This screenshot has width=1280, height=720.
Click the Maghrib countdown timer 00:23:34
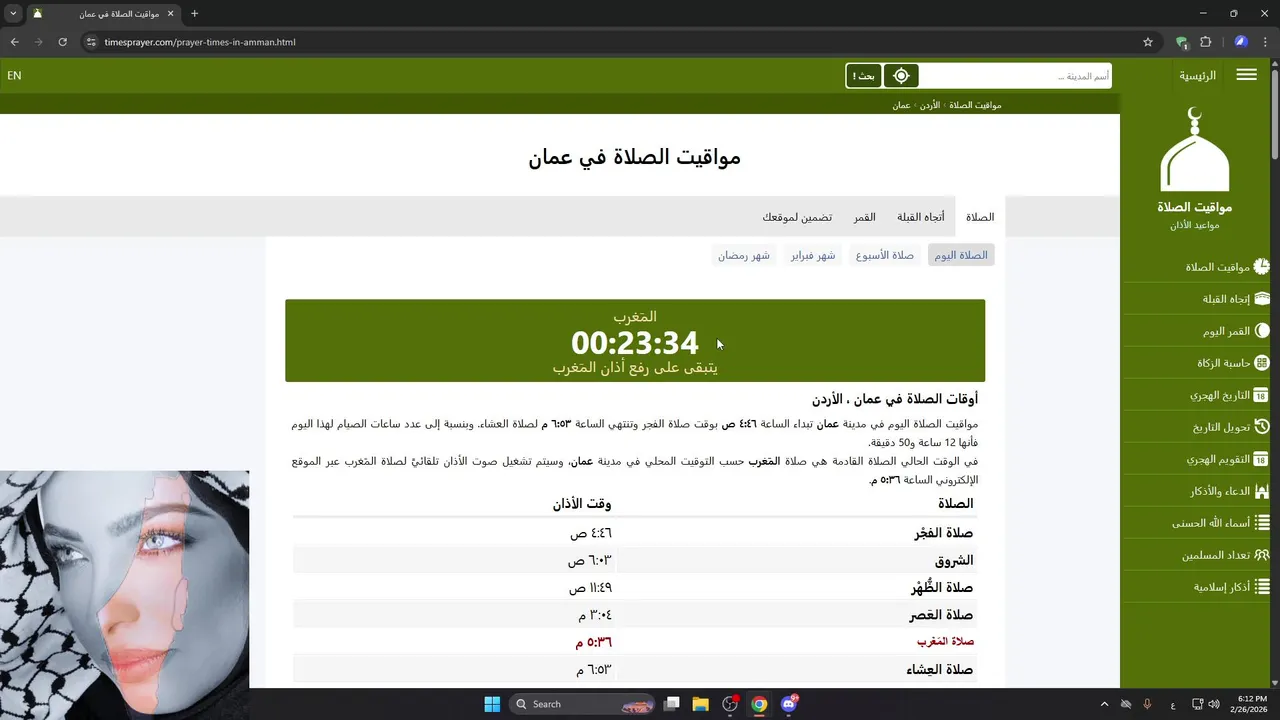[634, 343]
